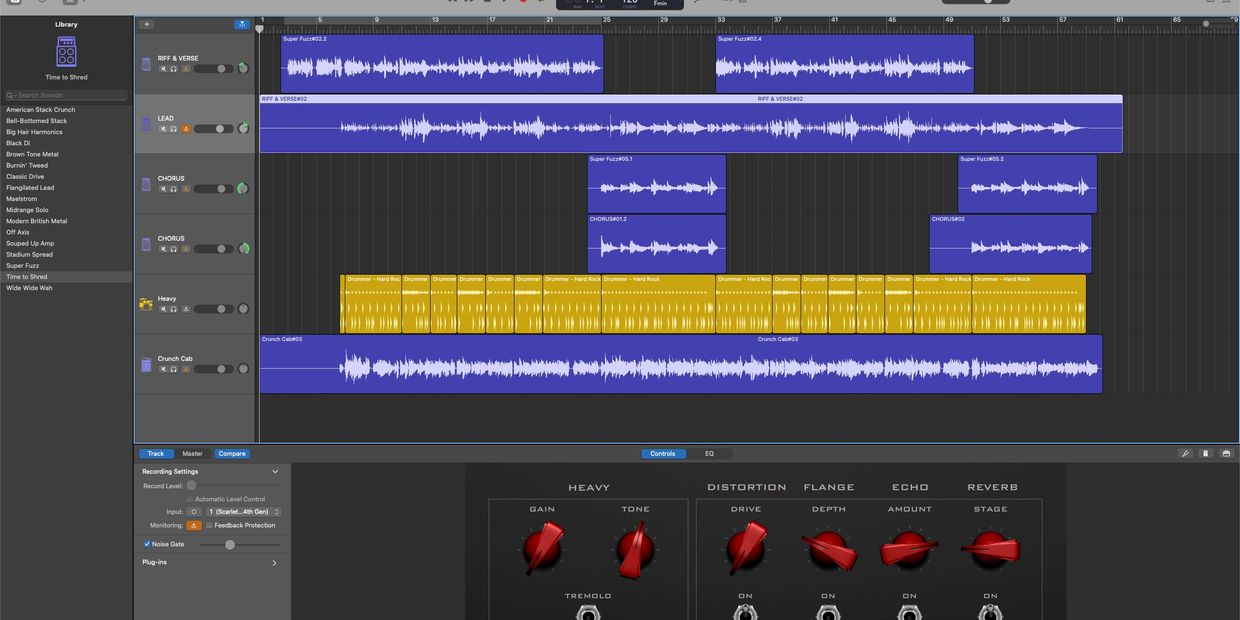Uncheck the Noise Gate checkbox
Viewport: 1240px width, 620px height.
(147, 544)
